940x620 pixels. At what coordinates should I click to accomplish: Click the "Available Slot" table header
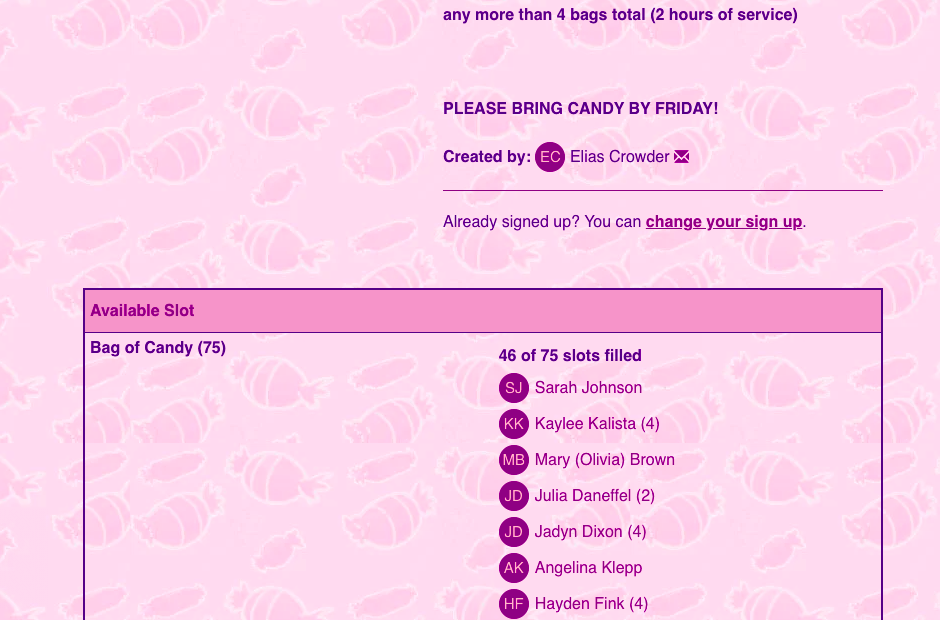coord(142,311)
